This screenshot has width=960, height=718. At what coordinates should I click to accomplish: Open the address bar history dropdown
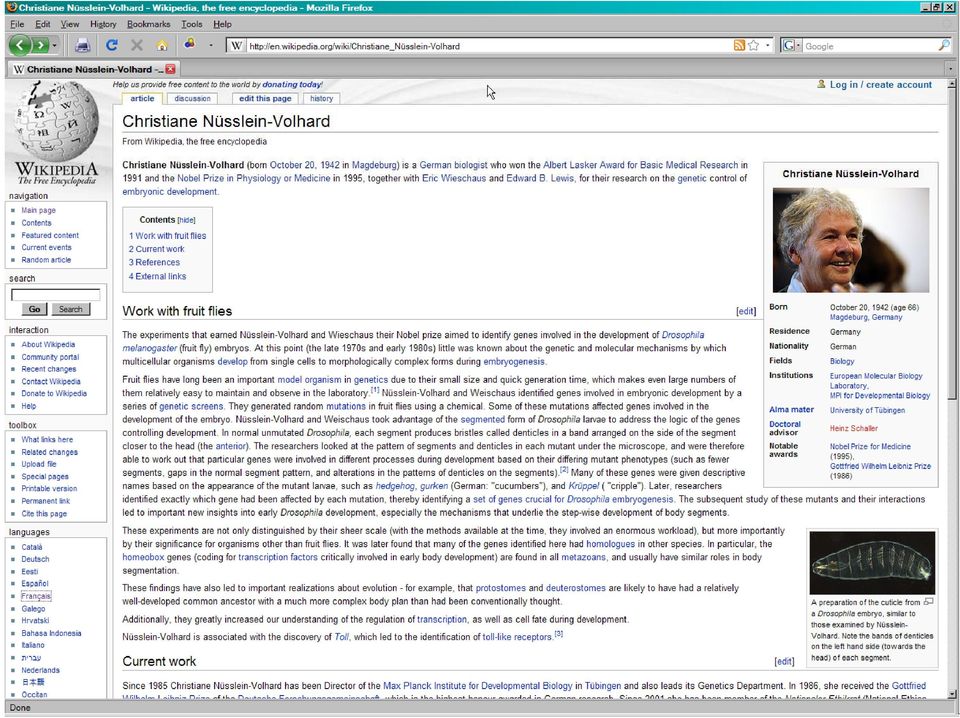[767, 46]
